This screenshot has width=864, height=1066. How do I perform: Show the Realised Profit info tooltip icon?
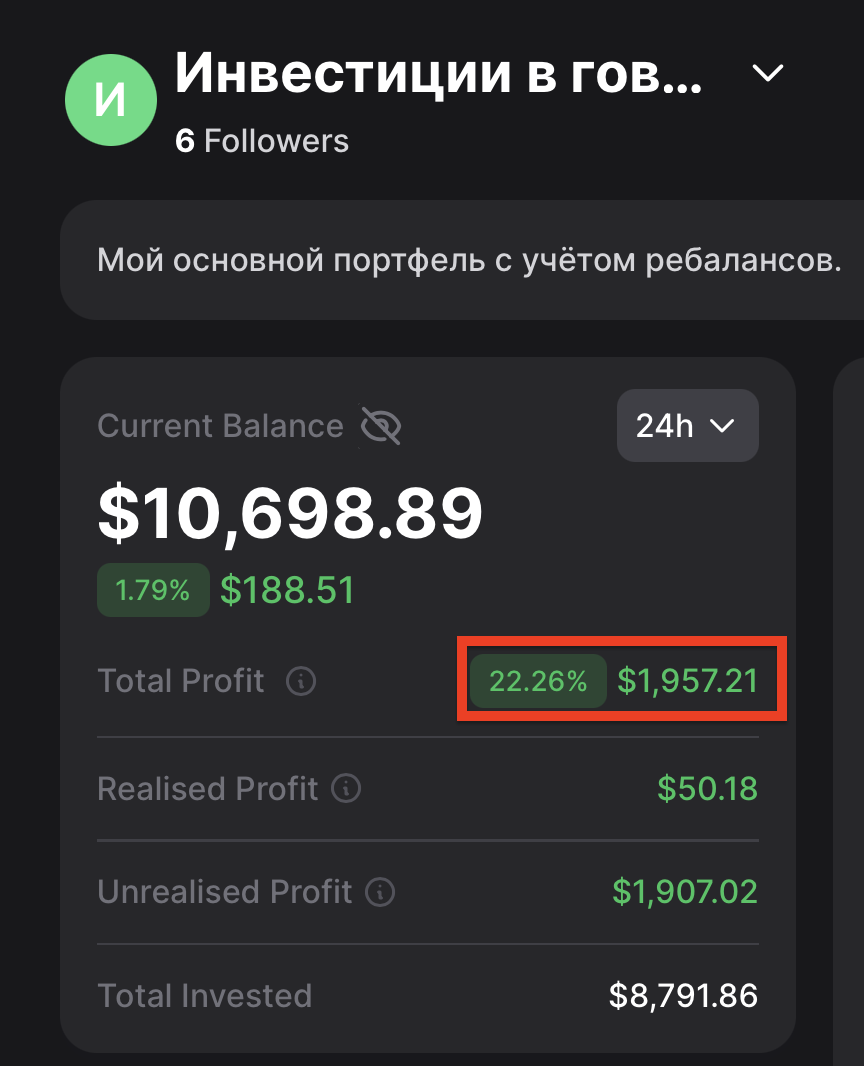point(346,788)
